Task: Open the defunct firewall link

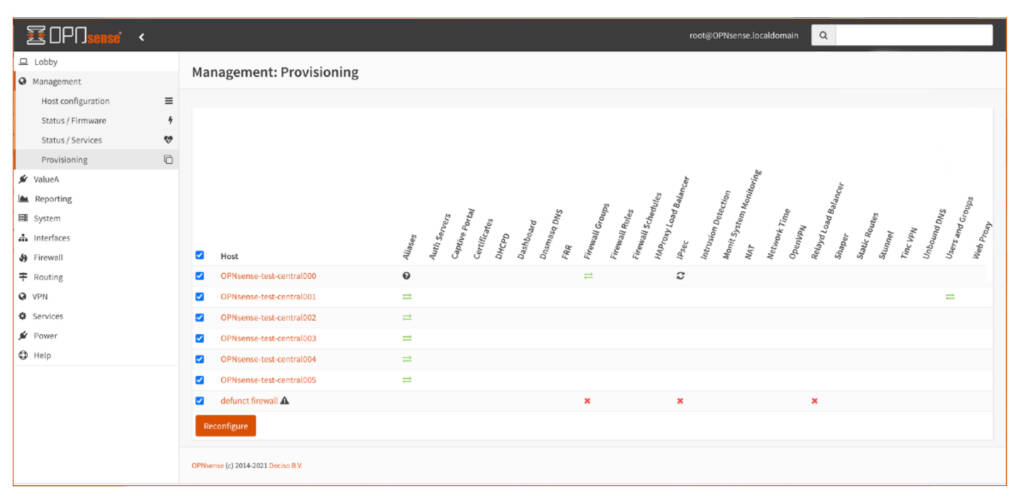Action: point(249,401)
